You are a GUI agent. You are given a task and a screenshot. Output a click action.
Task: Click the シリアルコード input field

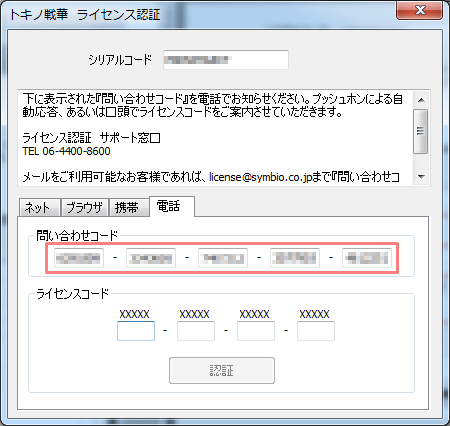(x=226, y=60)
